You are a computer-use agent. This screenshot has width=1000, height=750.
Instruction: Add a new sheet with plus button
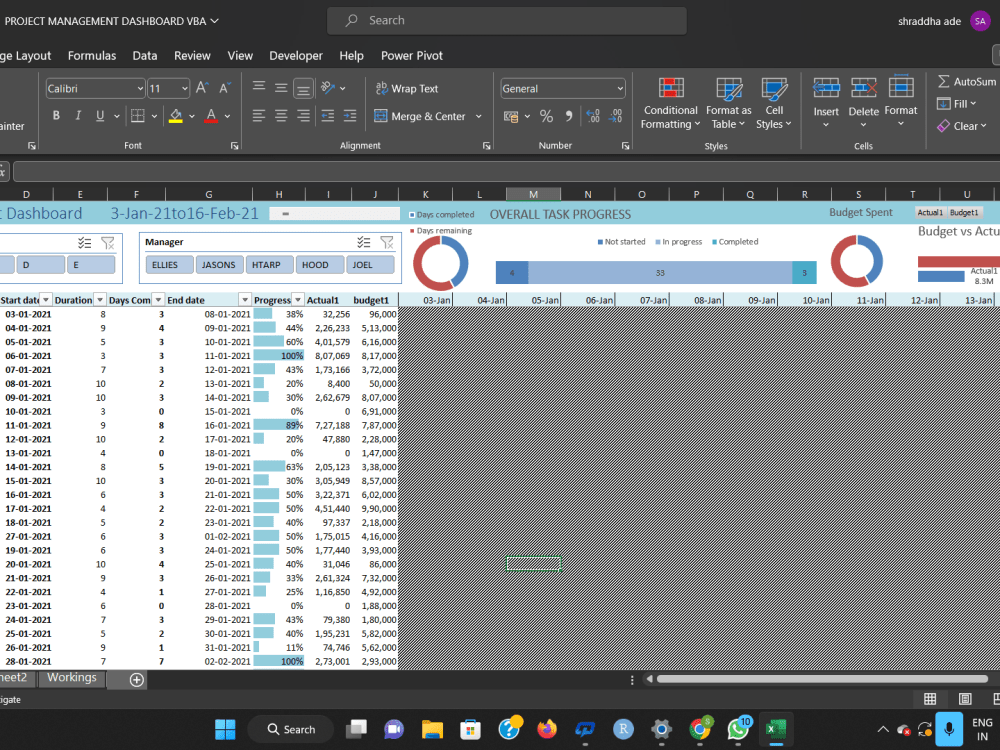(x=136, y=680)
